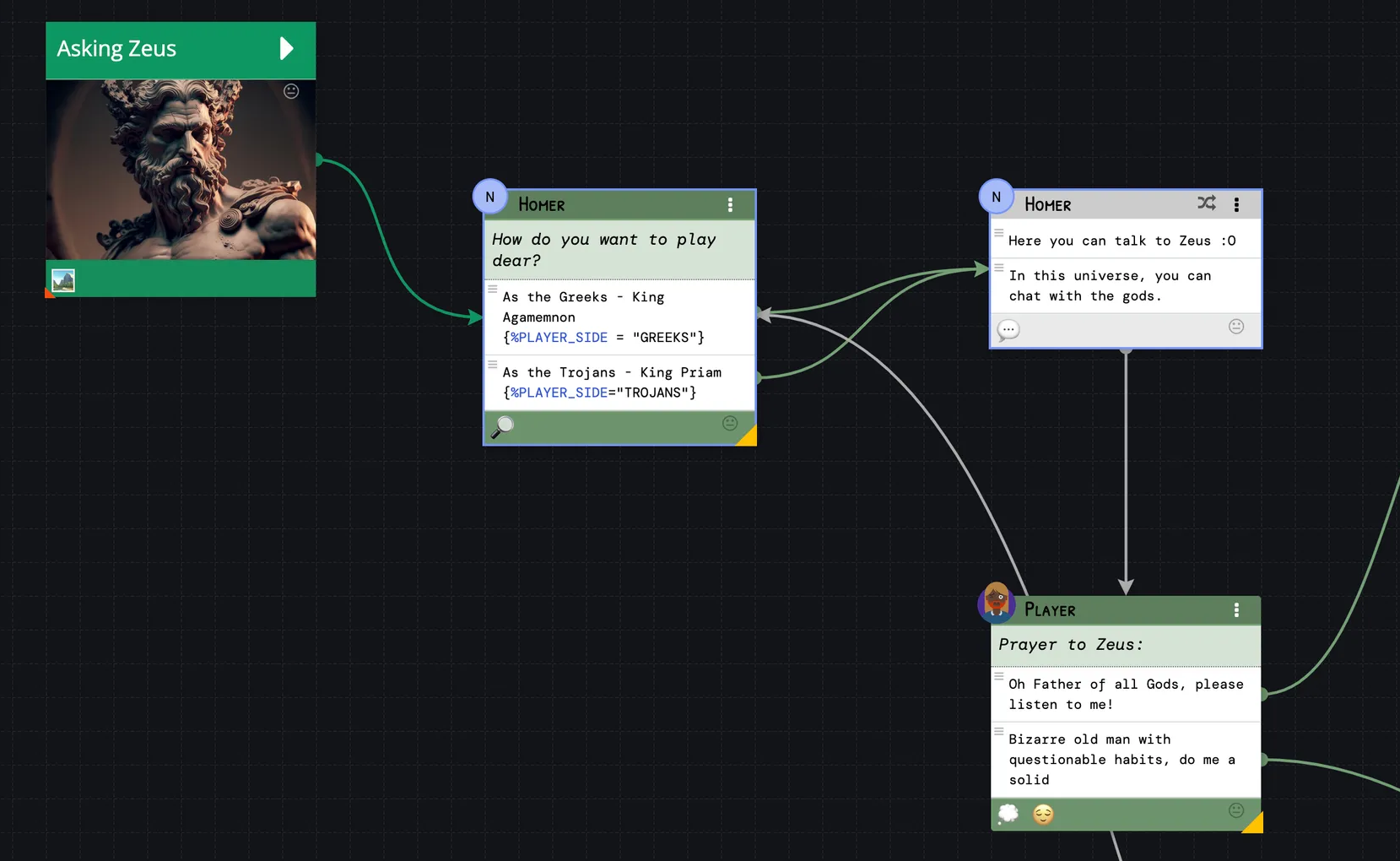Click the magnifier icon in the Homer question node

[502, 426]
